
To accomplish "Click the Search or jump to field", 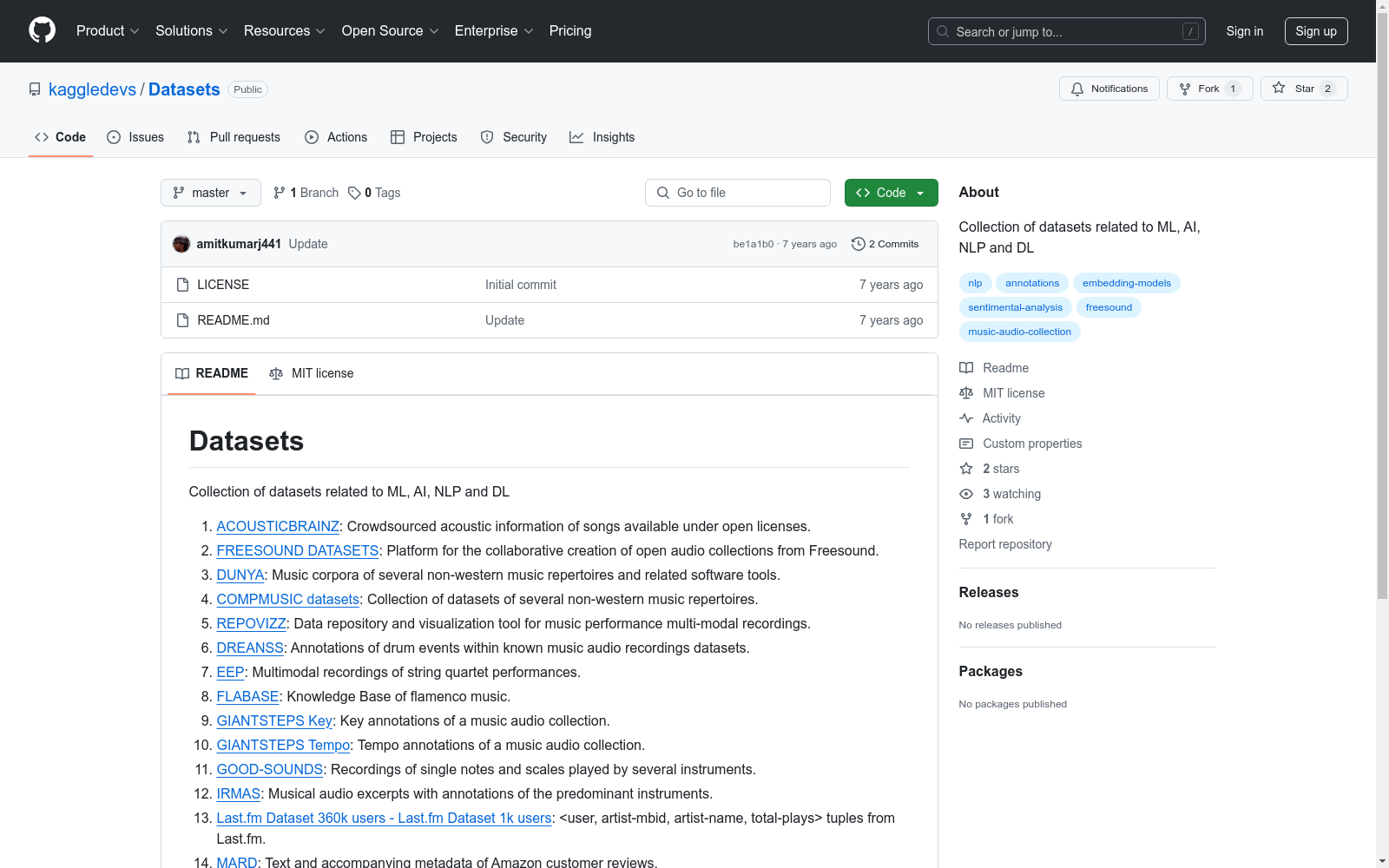I will [1067, 31].
